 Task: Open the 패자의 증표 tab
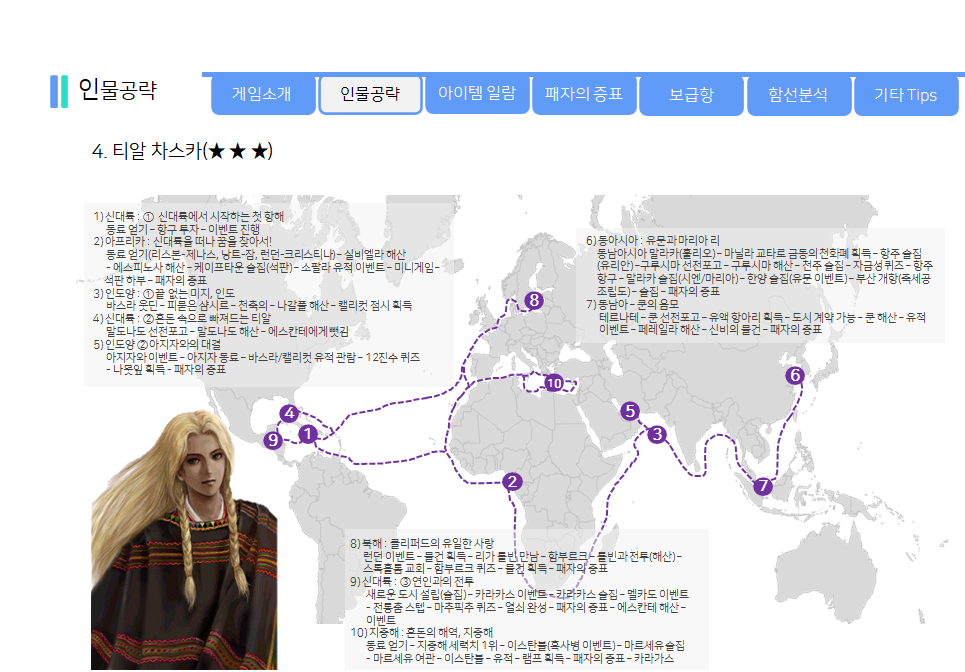point(584,95)
